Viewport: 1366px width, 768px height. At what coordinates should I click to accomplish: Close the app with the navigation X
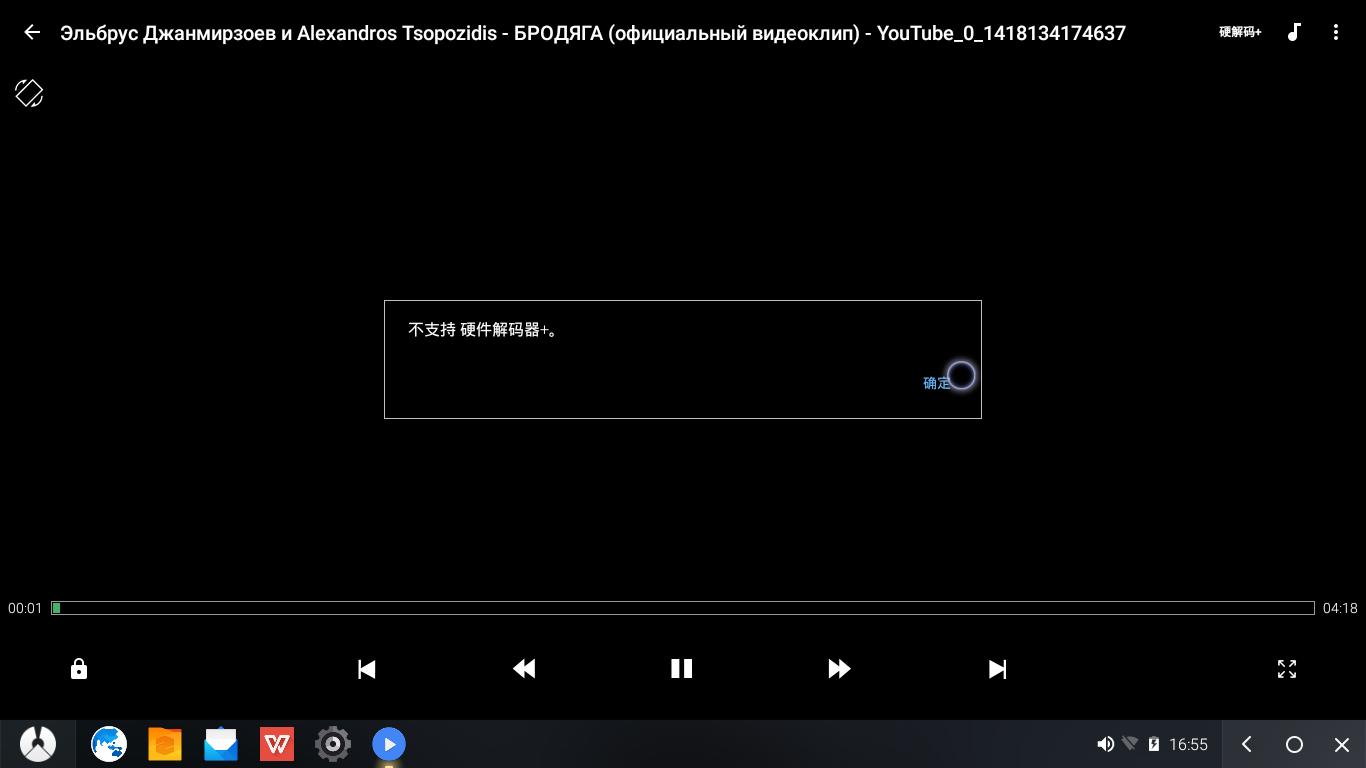tap(1342, 744)
